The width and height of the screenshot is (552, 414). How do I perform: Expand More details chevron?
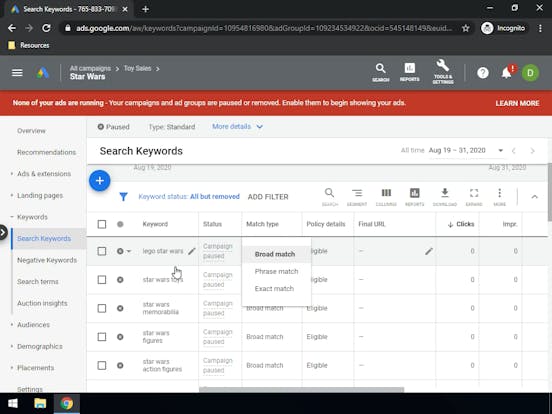pos(260,127)
